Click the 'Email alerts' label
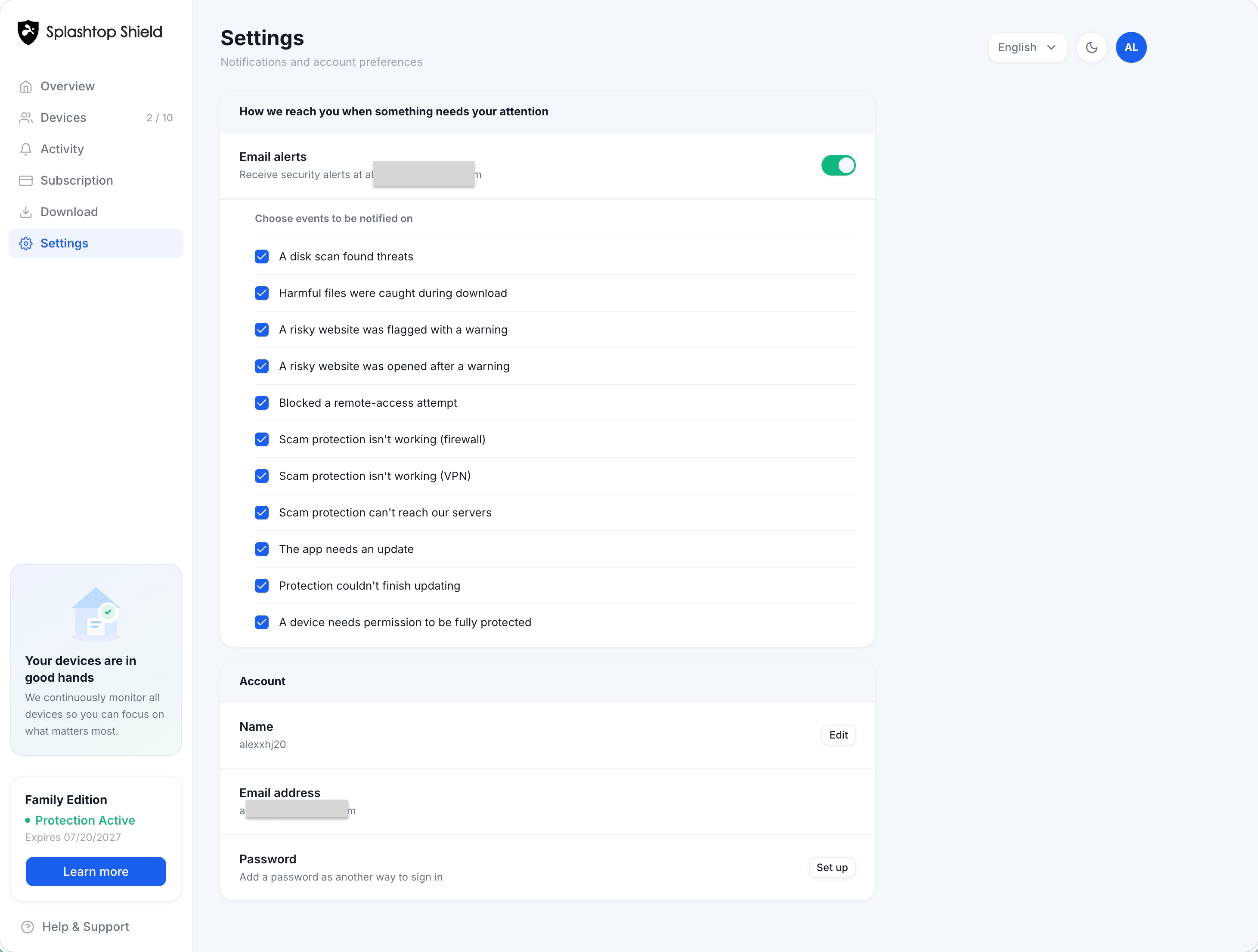The height and width of the screenshot is (952, 1258). point(273,157)
